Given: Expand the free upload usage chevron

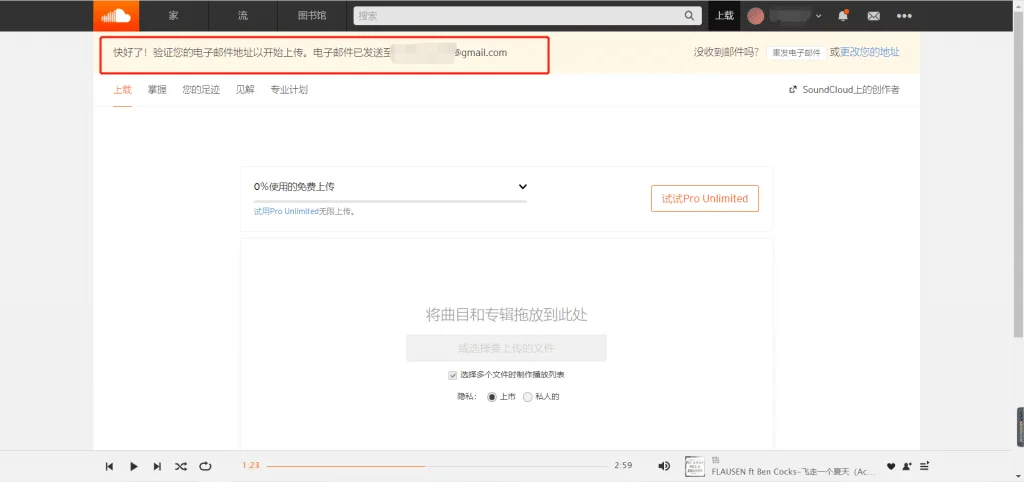Looking at the screenshot, I should (x=522, y=186).
